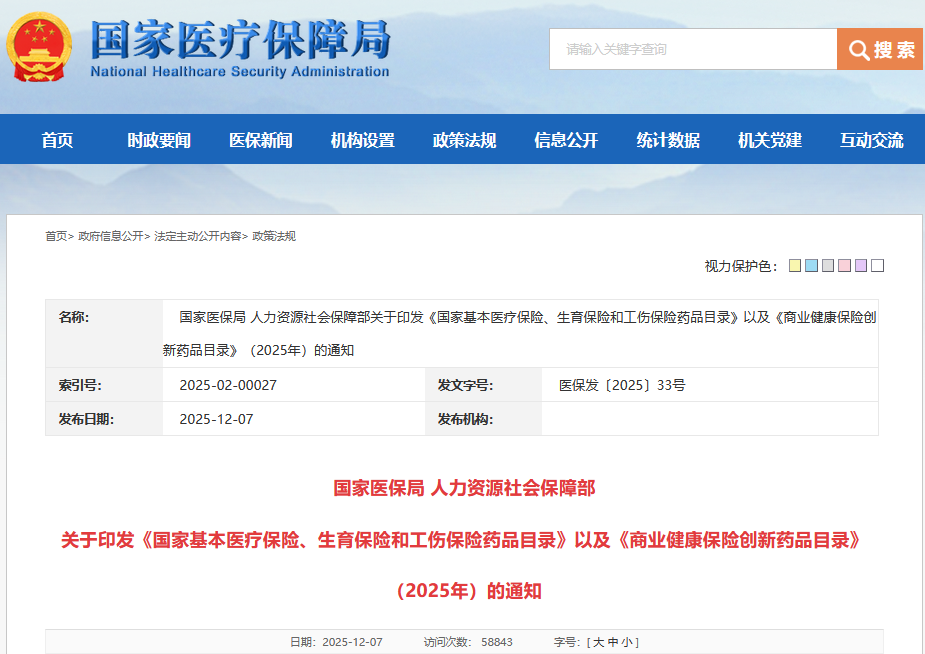This screenshot has height=654, width=925.
Task: Open the 首页 navigation menu item
Action: (x=57, y=140)
